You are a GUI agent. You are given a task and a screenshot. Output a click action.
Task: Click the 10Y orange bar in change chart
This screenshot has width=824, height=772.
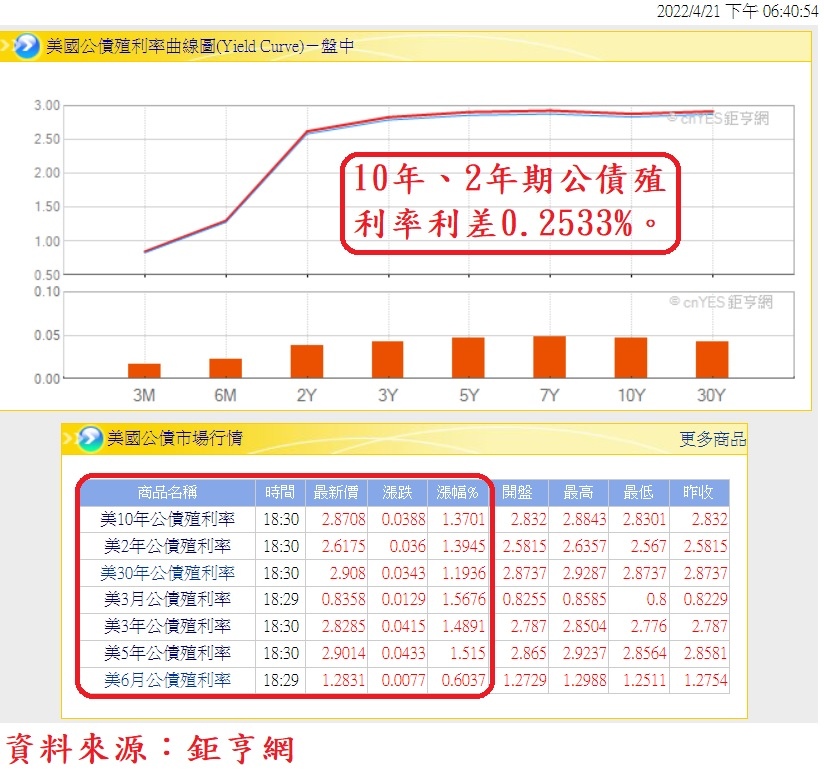pyautogui.click(x=631, y=358)
